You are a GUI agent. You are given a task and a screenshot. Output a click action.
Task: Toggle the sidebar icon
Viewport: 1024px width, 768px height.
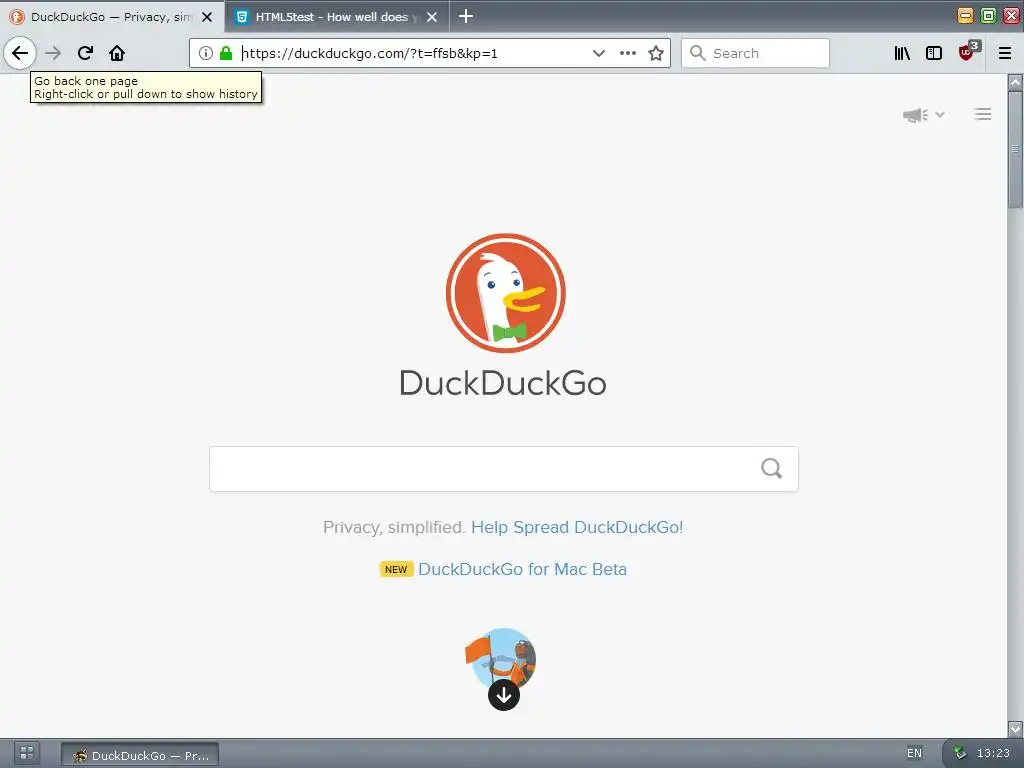click(x=934, y=53)
